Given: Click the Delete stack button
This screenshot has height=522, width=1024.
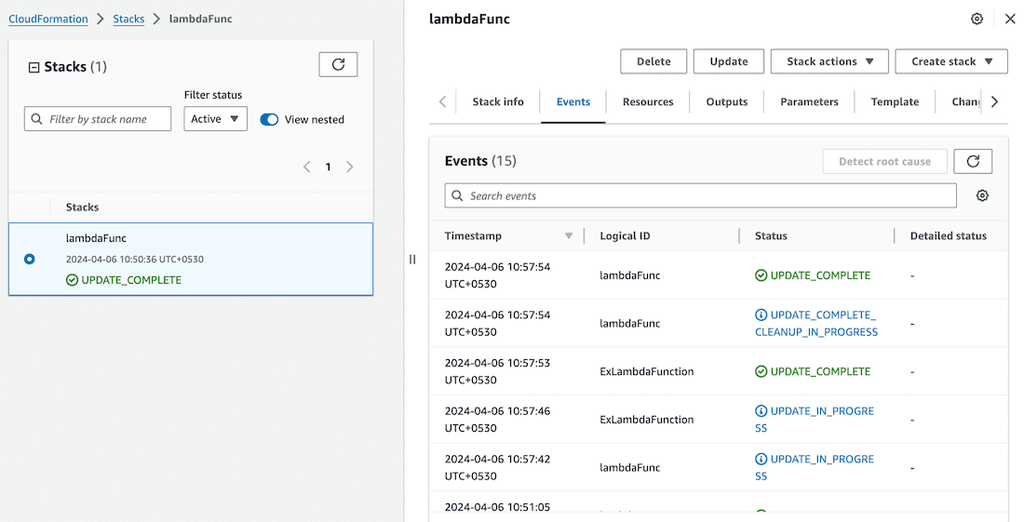Looking at the screenshot, I should (653, 61).
